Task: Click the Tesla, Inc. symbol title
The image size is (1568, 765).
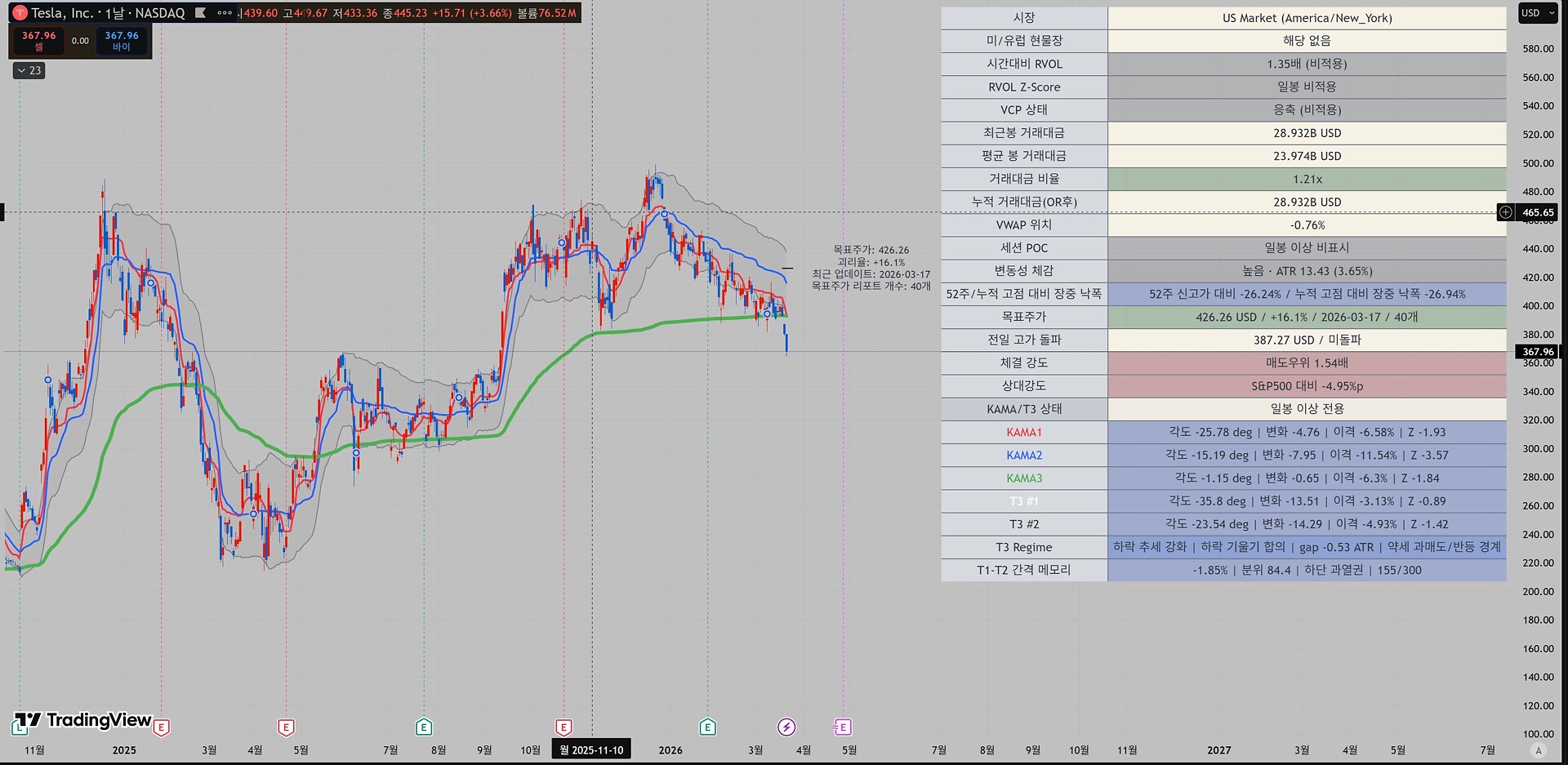Action: (62, 13)
